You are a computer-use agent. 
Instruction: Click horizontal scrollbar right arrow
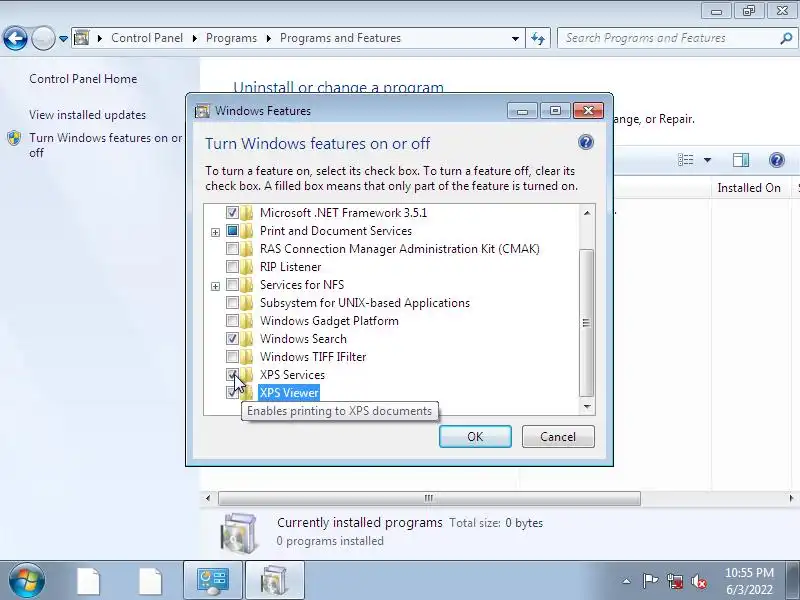coord(791,498)
